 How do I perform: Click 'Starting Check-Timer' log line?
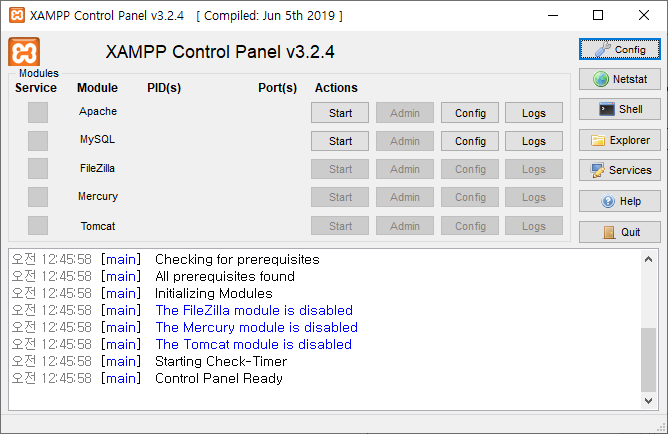(x=221, y=362)
